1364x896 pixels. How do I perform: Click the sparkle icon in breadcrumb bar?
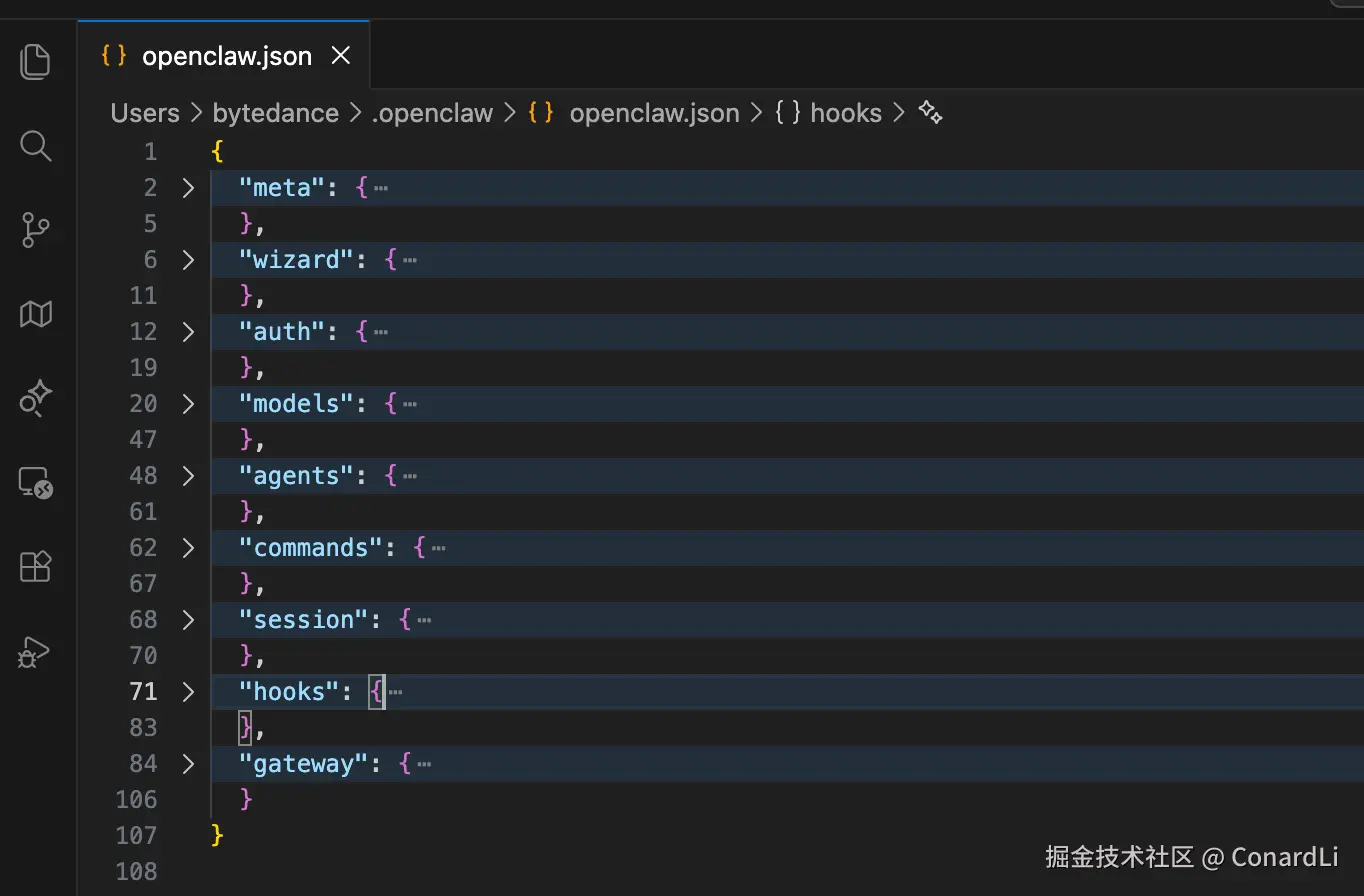[x=930, y=113]
